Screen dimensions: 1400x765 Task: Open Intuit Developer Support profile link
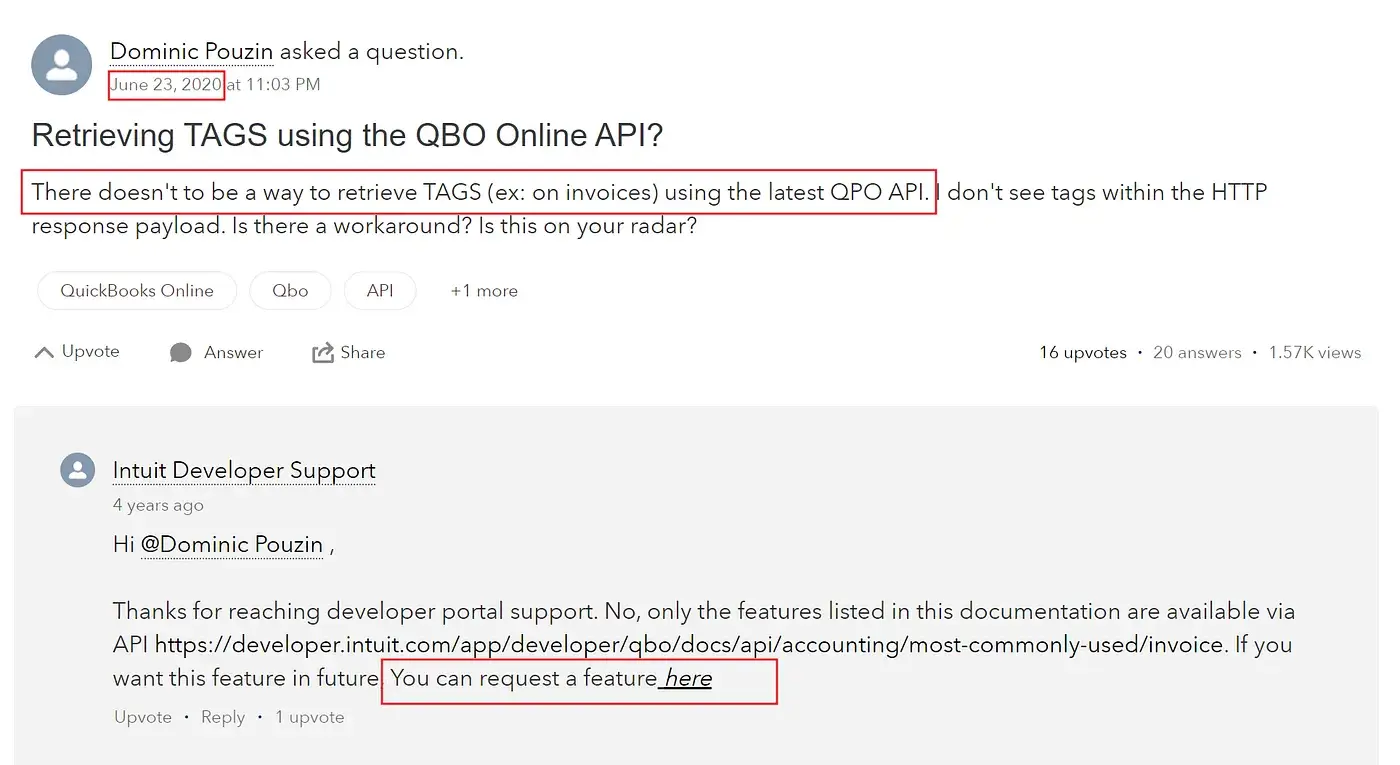(x=244, y=470)
